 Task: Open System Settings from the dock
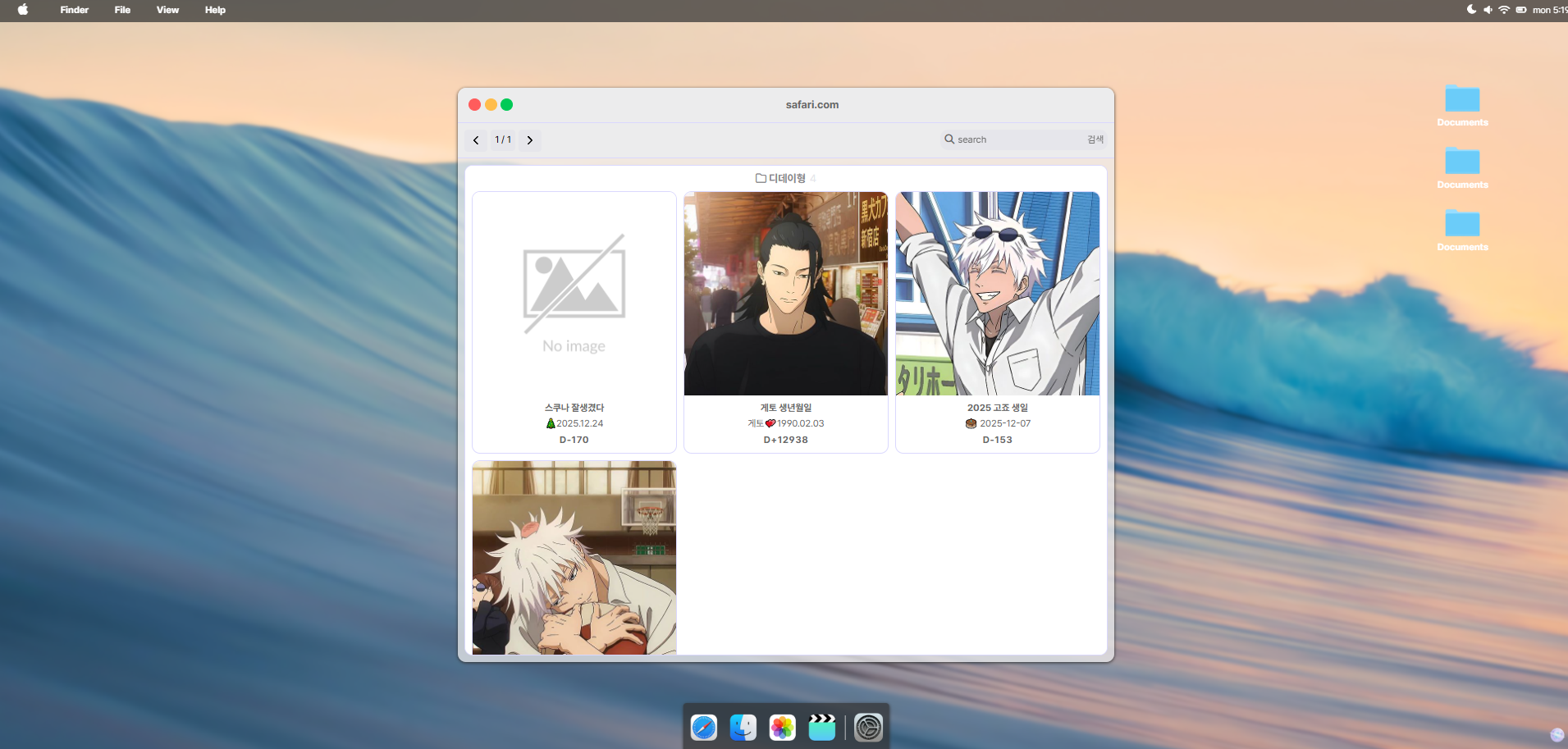coord(869,728)
